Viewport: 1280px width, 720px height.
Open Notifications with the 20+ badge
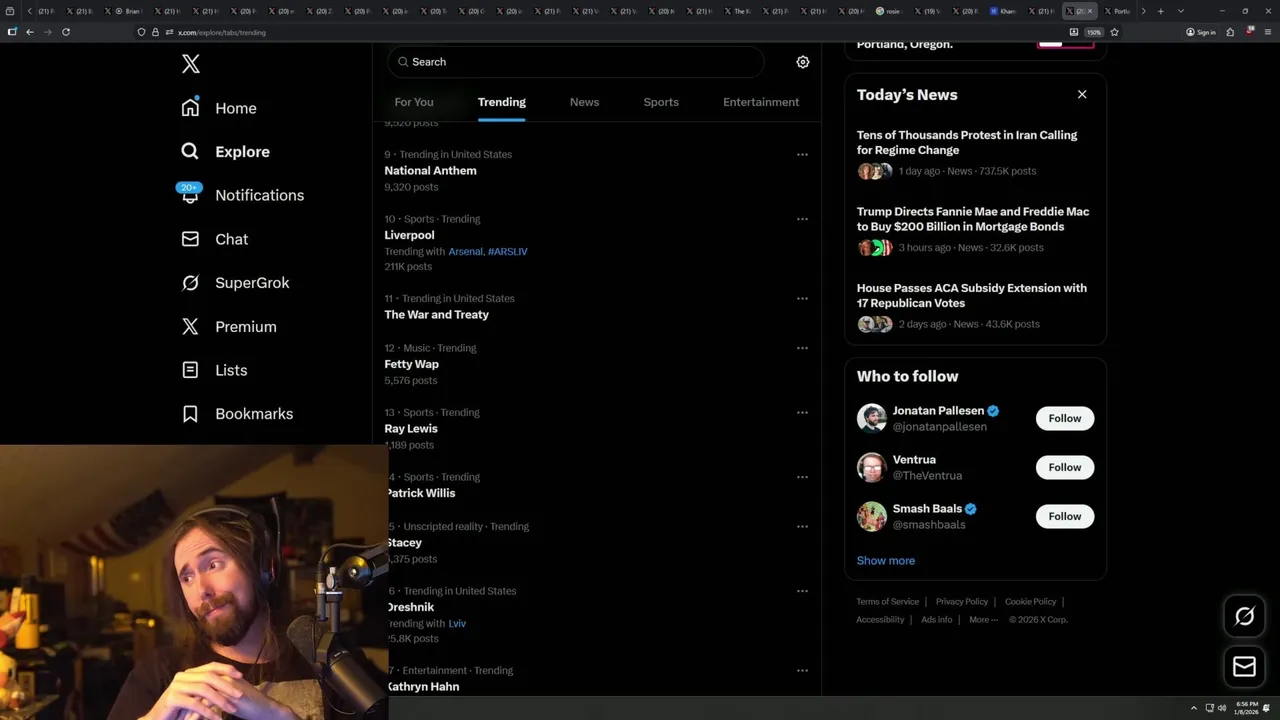[241, 195]
